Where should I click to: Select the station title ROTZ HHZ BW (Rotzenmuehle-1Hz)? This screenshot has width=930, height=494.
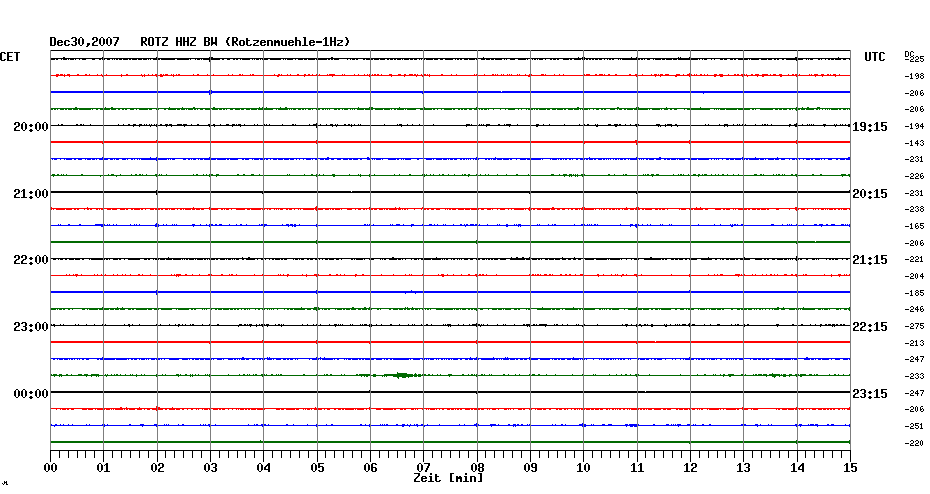[245, 42]
